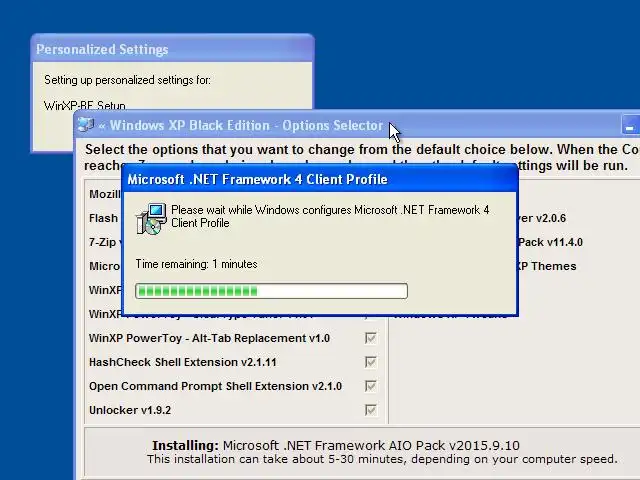
Task: Click the "5-30 minutes" installation note text
Action: click(x=382, y=459)
